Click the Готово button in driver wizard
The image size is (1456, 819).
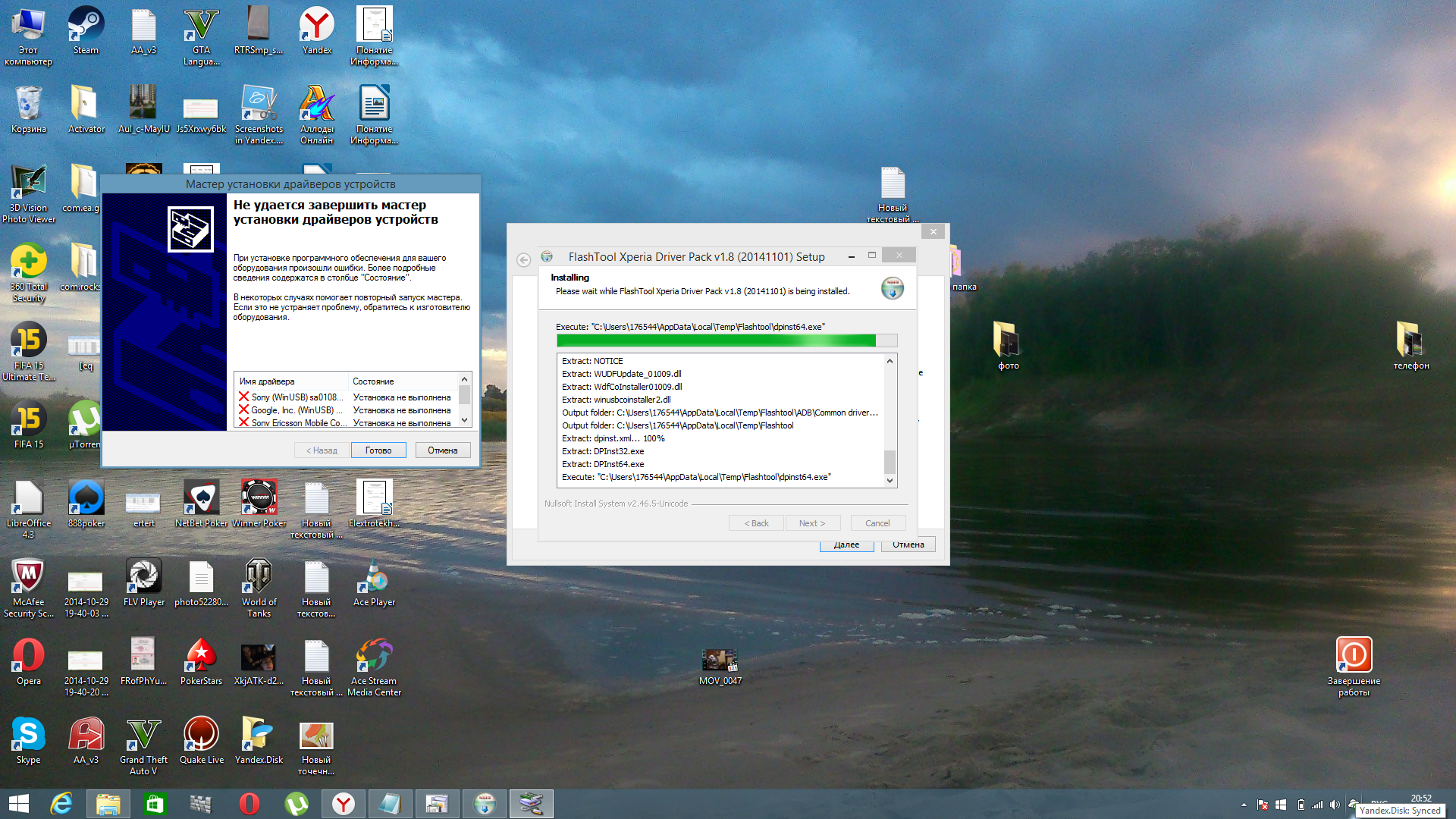tap(378, 450)
